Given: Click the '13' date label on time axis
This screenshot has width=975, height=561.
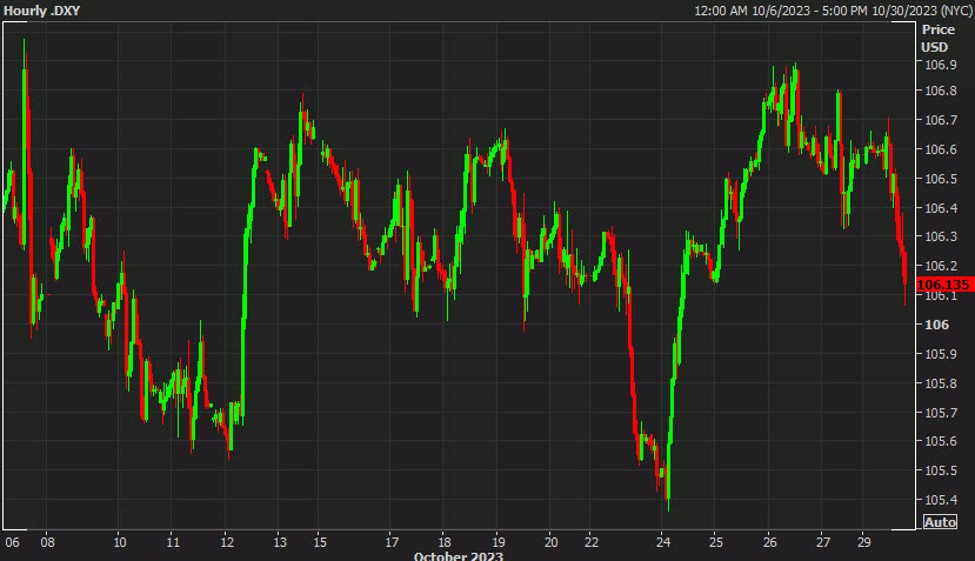Looking at the screenshot, I should 280,542.
